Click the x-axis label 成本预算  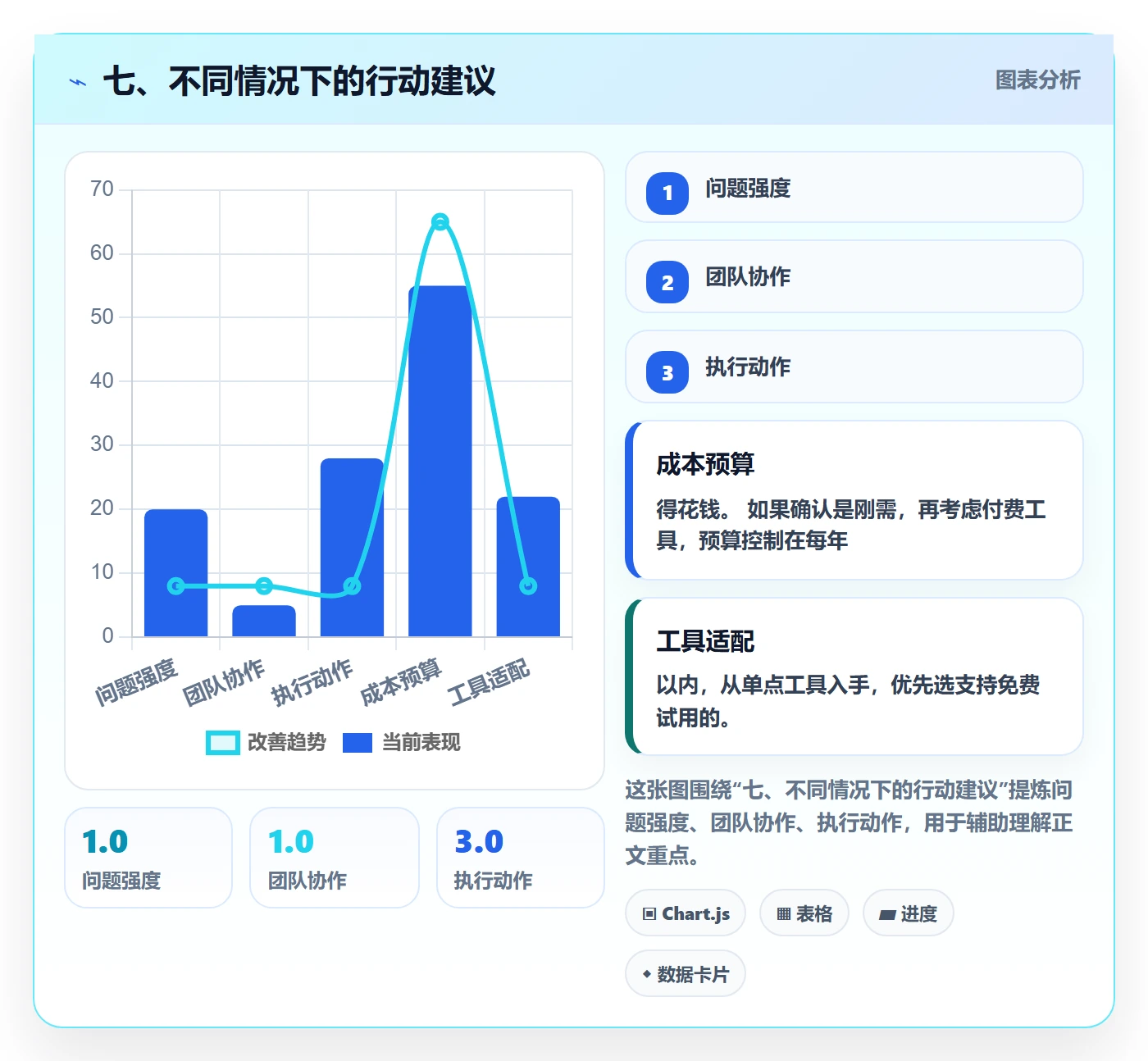click(401, 682)
